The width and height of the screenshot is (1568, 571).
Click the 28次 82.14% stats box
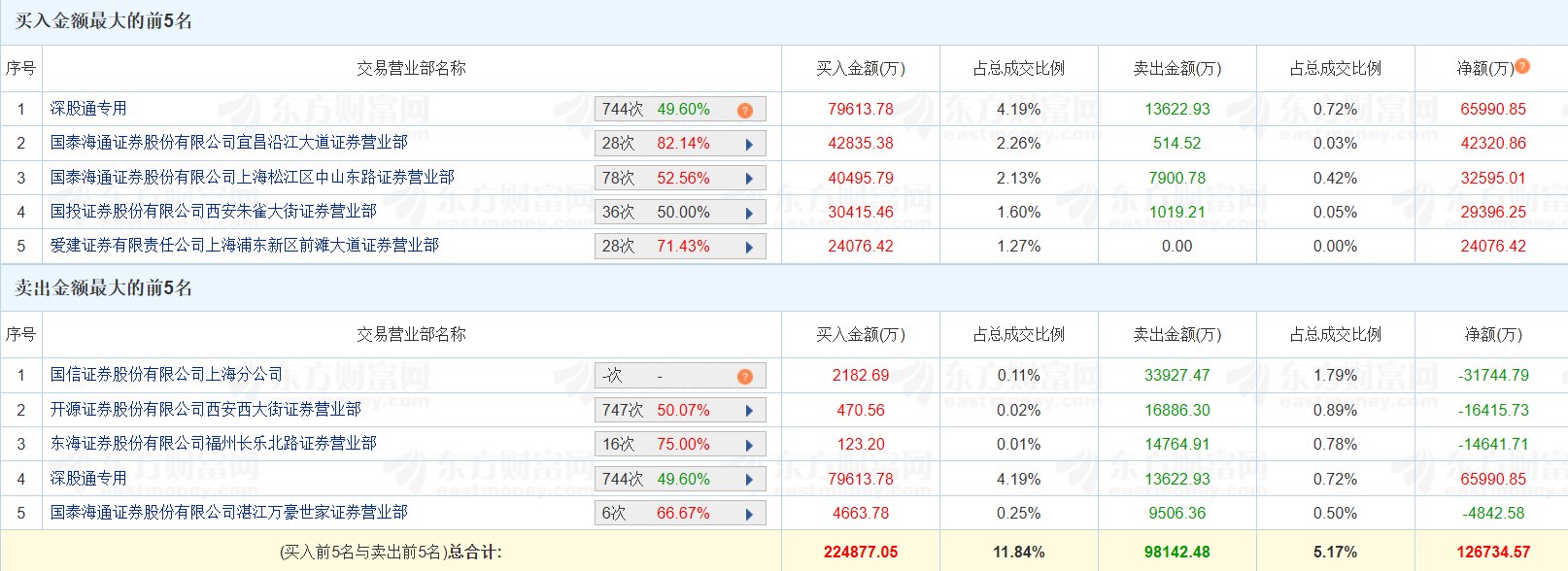click(680, 144)
